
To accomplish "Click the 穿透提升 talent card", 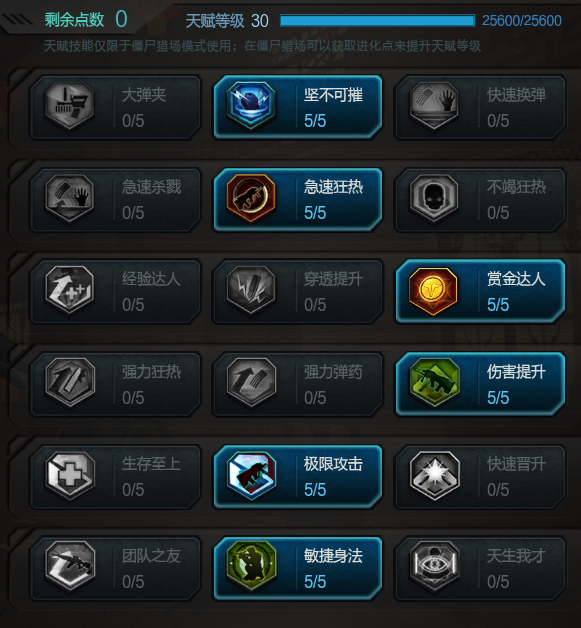I will pos(298,291).
